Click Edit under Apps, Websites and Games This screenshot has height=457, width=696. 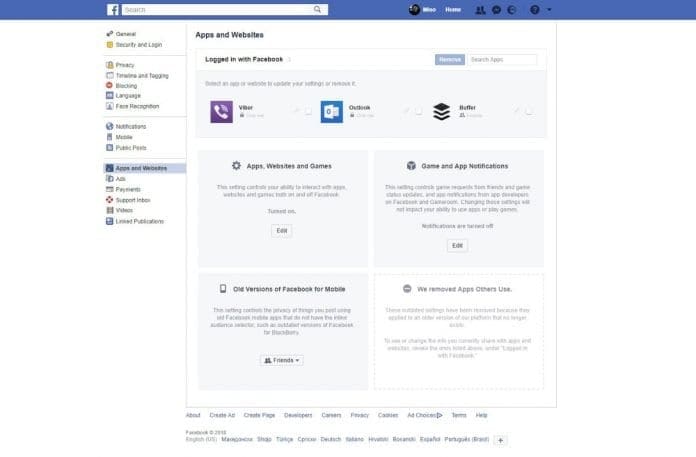[282, 231]
